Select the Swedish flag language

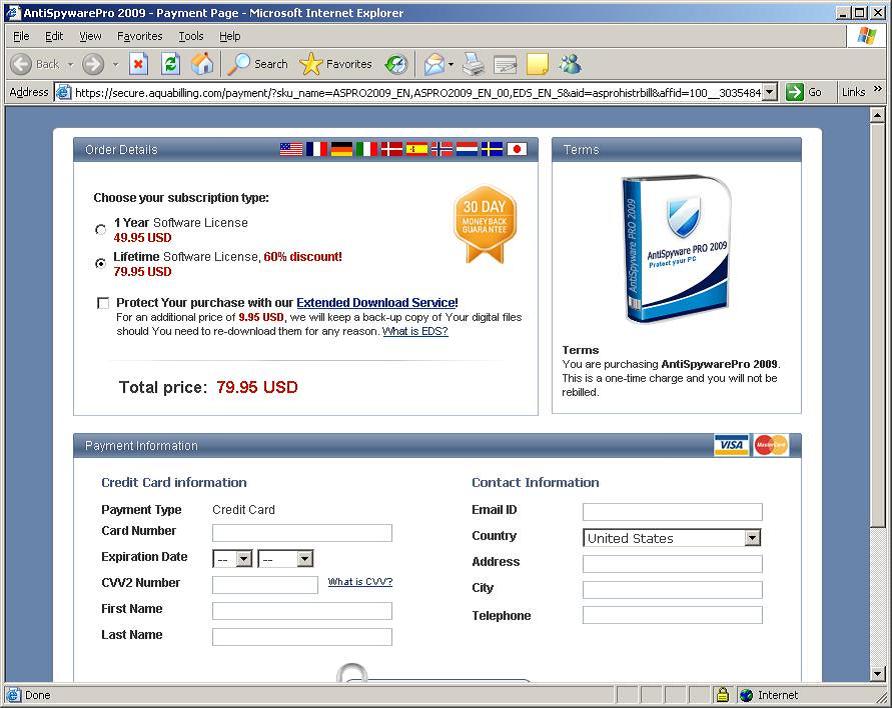[x=492, y=150]
